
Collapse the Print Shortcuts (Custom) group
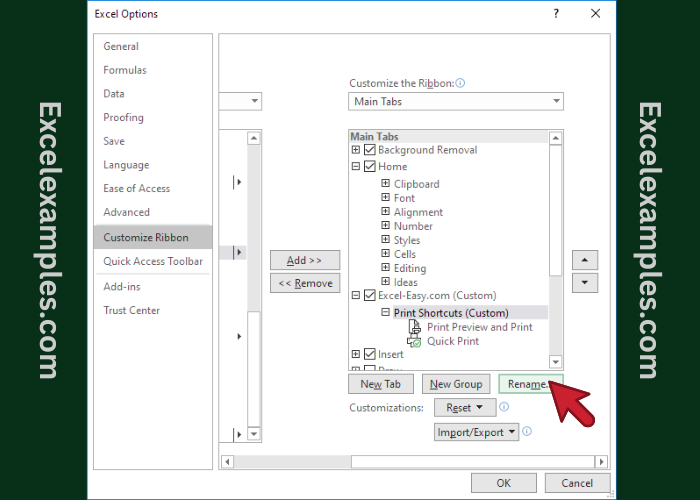[385, 313]
